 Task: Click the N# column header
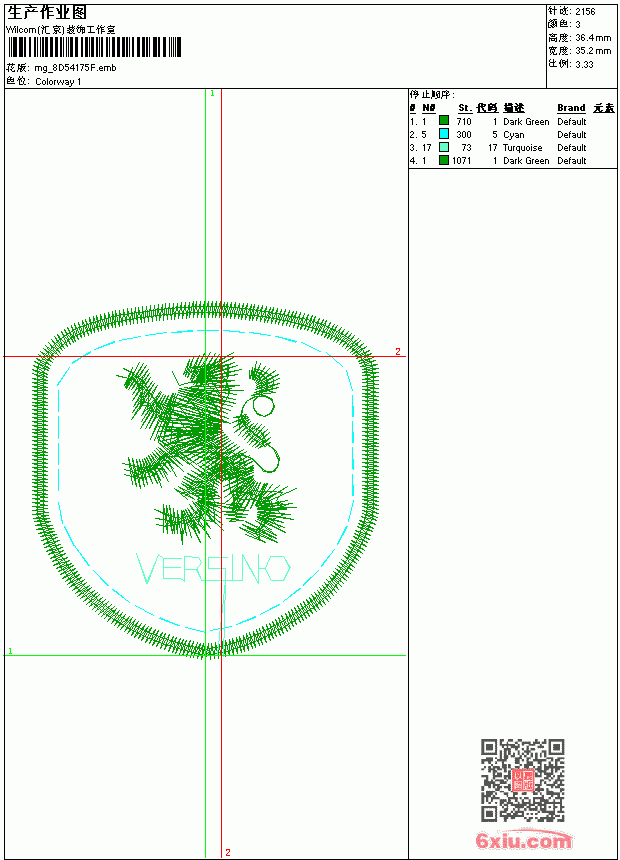pyautogui.click(x=429, y=108)
